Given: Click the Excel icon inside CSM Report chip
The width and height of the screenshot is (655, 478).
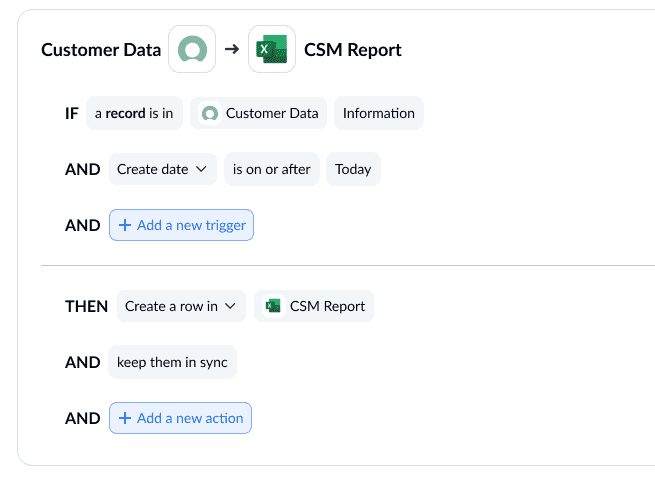Looking at the screenshot, I should (x=273, y=307).
